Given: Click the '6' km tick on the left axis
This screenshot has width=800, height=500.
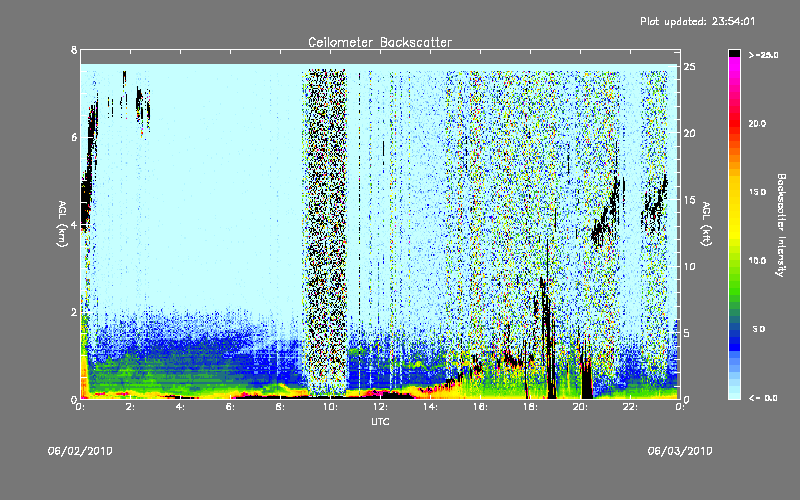Looking at the screenshot, I should point(74,137).
